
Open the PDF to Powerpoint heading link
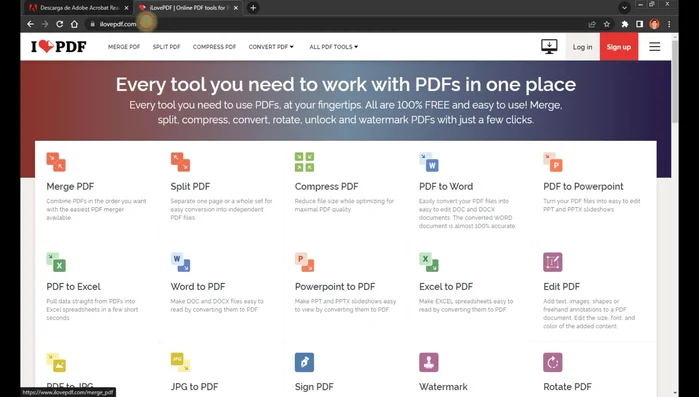coord(583,187)
